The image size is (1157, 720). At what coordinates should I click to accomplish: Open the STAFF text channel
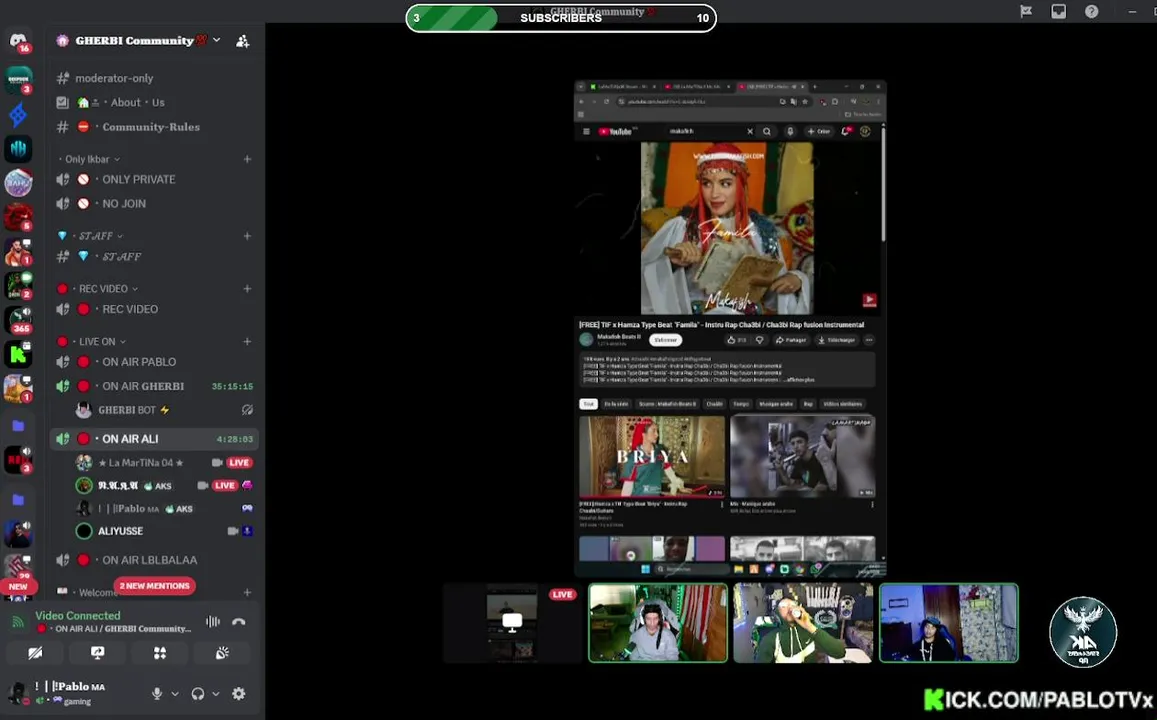coord(153,257)
